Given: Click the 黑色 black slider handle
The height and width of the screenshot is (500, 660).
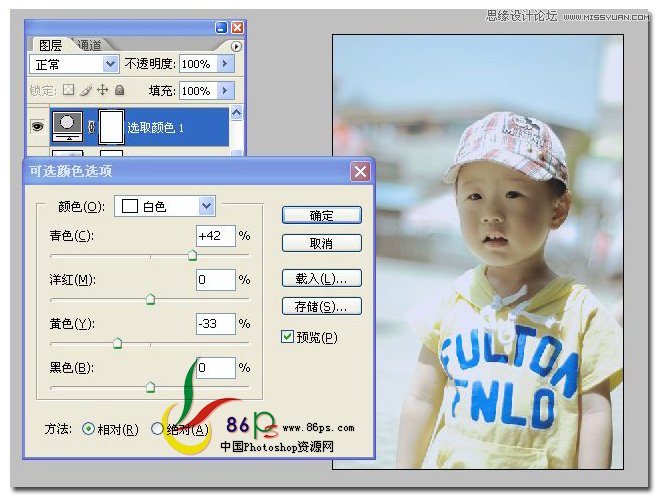Looking at the screenshot, I should [150, 387].
